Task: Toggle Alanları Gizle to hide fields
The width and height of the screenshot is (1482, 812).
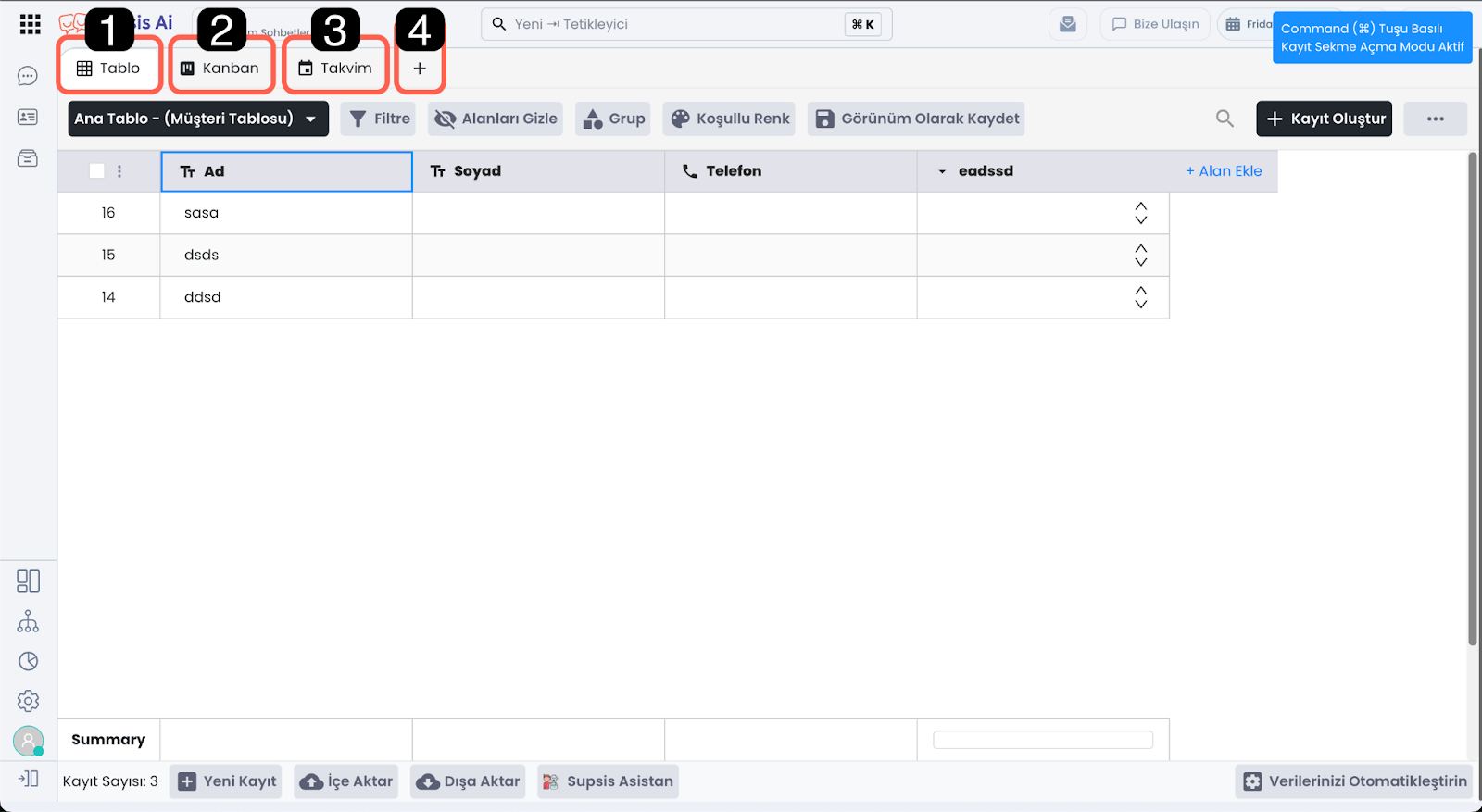Action: (496, 119)
